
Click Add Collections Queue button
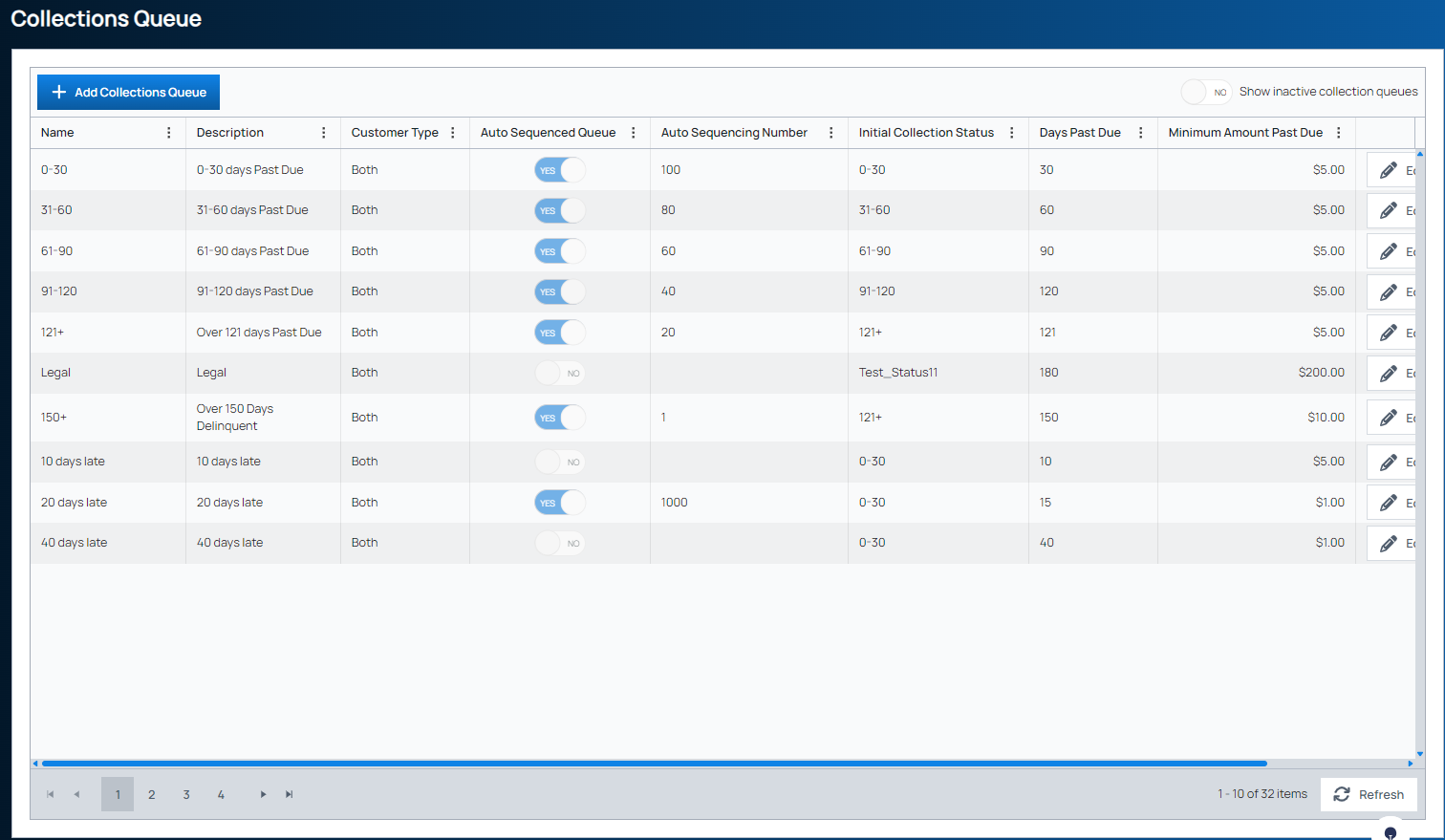tap(128, 92)
